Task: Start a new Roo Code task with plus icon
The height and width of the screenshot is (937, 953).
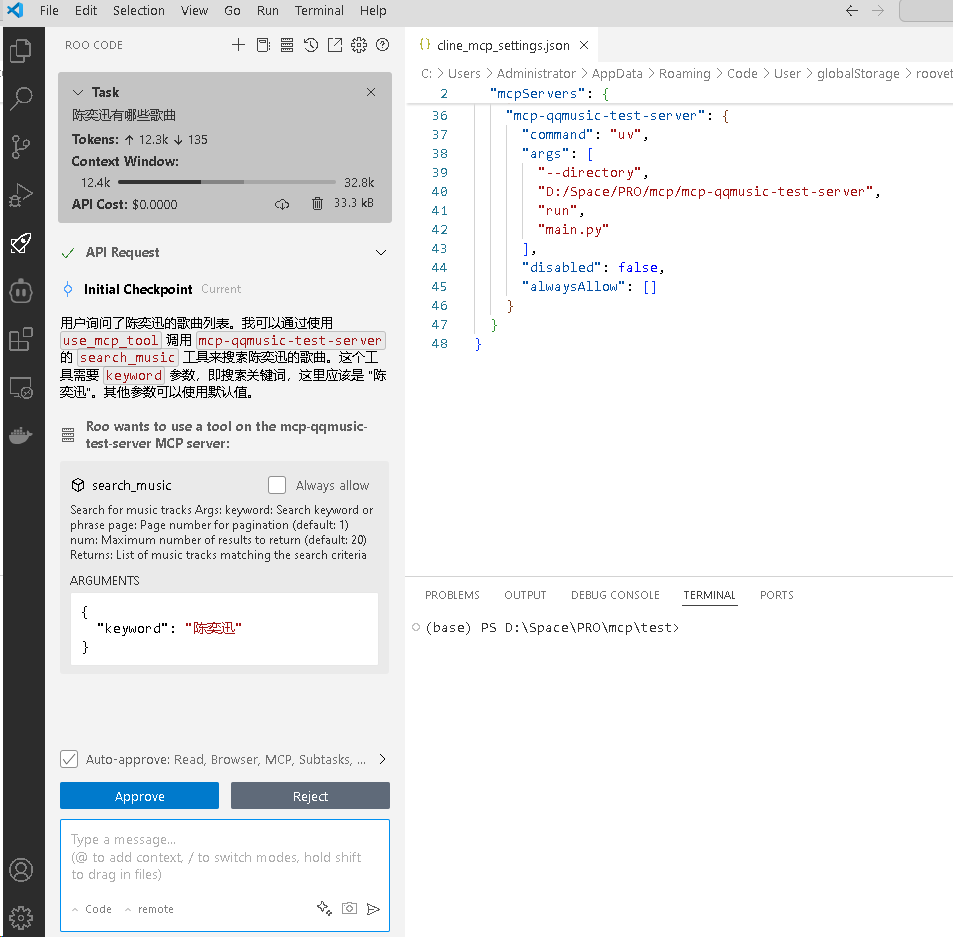Action: tap(238, 45)
